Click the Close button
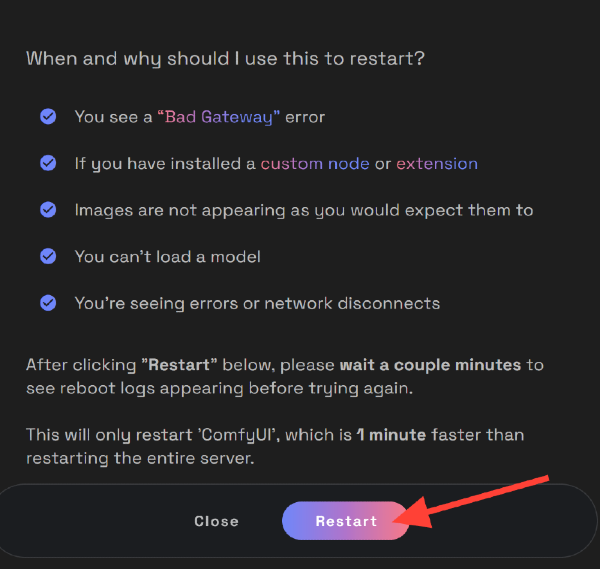 tap(217, 521)
